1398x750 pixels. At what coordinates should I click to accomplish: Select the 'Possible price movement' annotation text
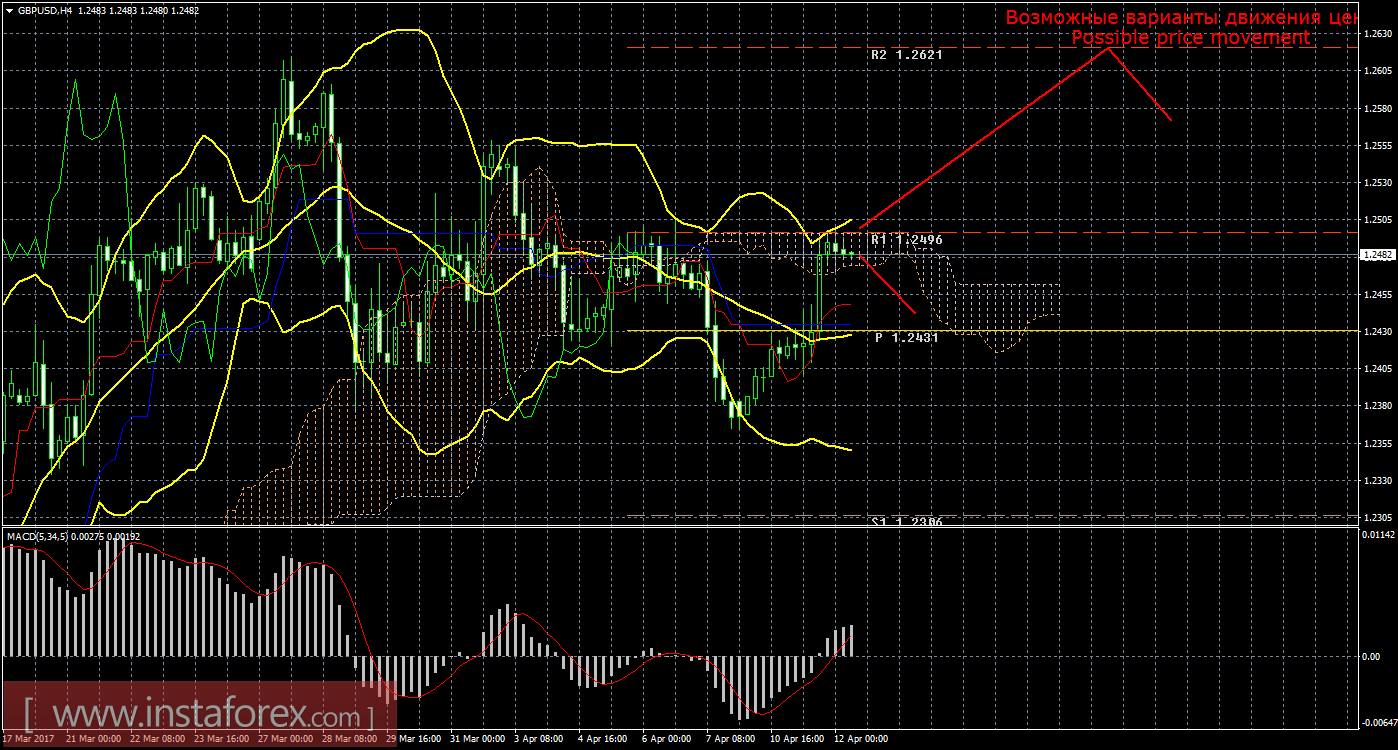point(1190,38)
